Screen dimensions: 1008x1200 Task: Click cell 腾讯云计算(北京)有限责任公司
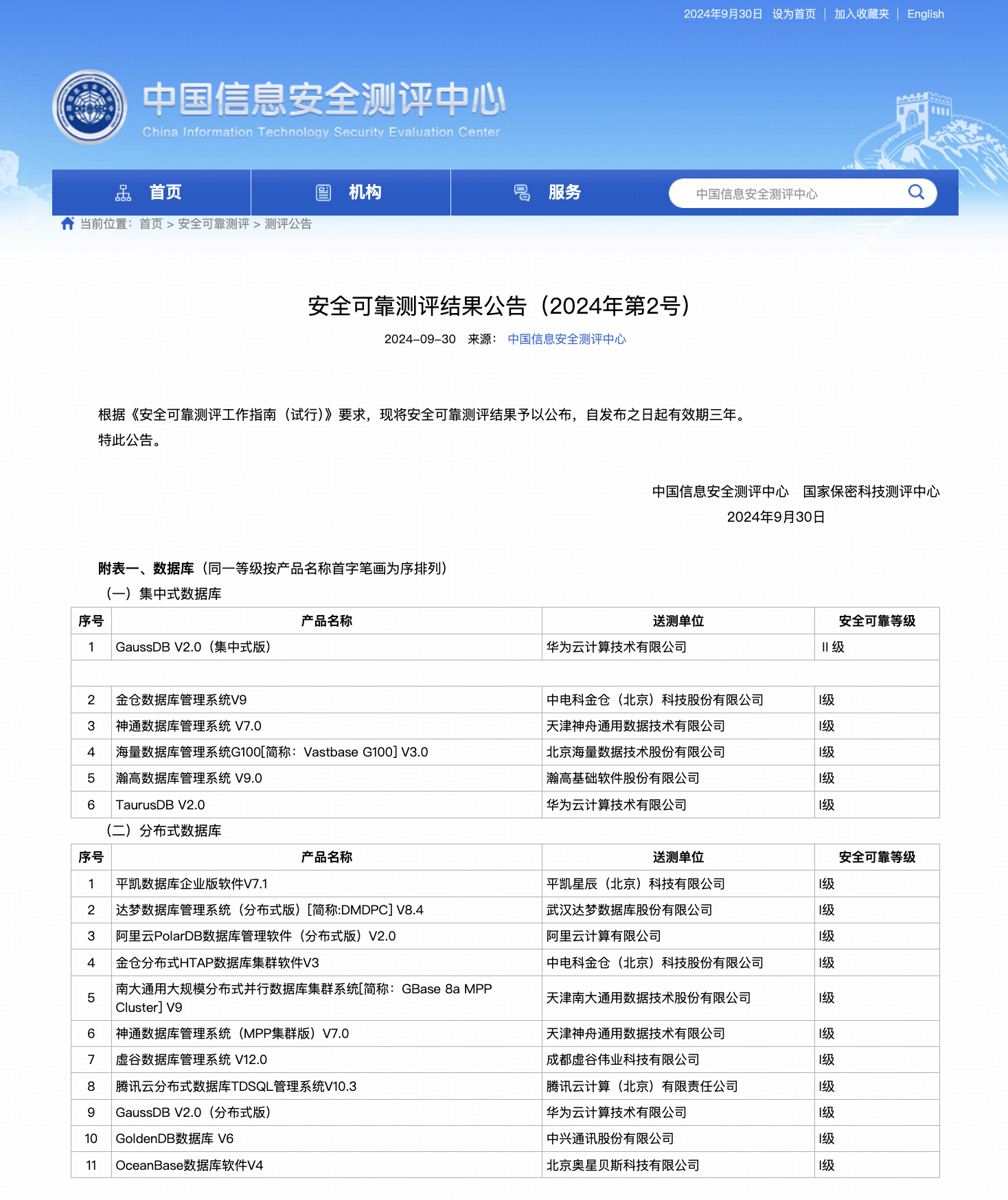[678, 1087]
